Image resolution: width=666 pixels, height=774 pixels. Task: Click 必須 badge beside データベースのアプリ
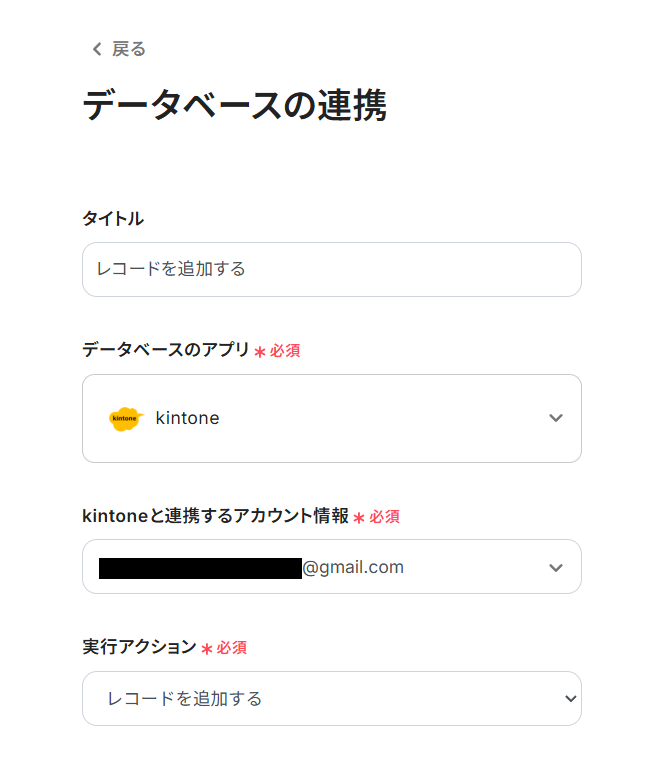285,351
